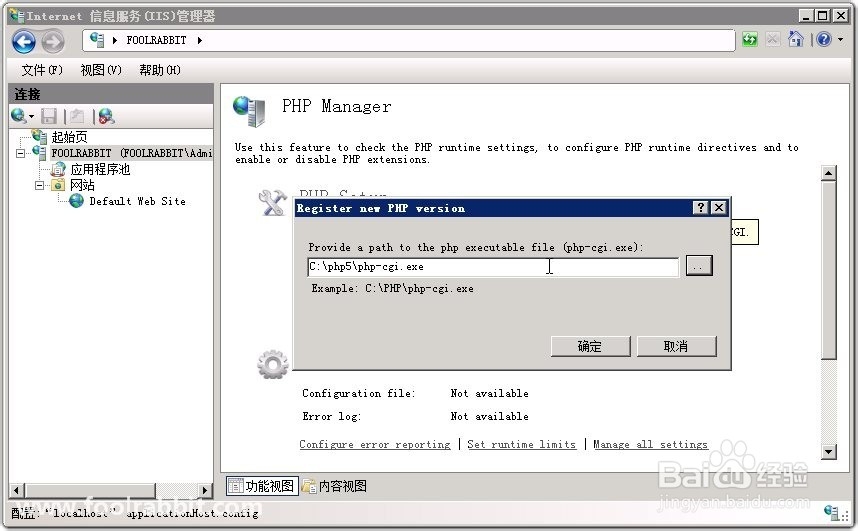
Task: Click 'Not available' next to Configuration file
Action: click(489, 393)
